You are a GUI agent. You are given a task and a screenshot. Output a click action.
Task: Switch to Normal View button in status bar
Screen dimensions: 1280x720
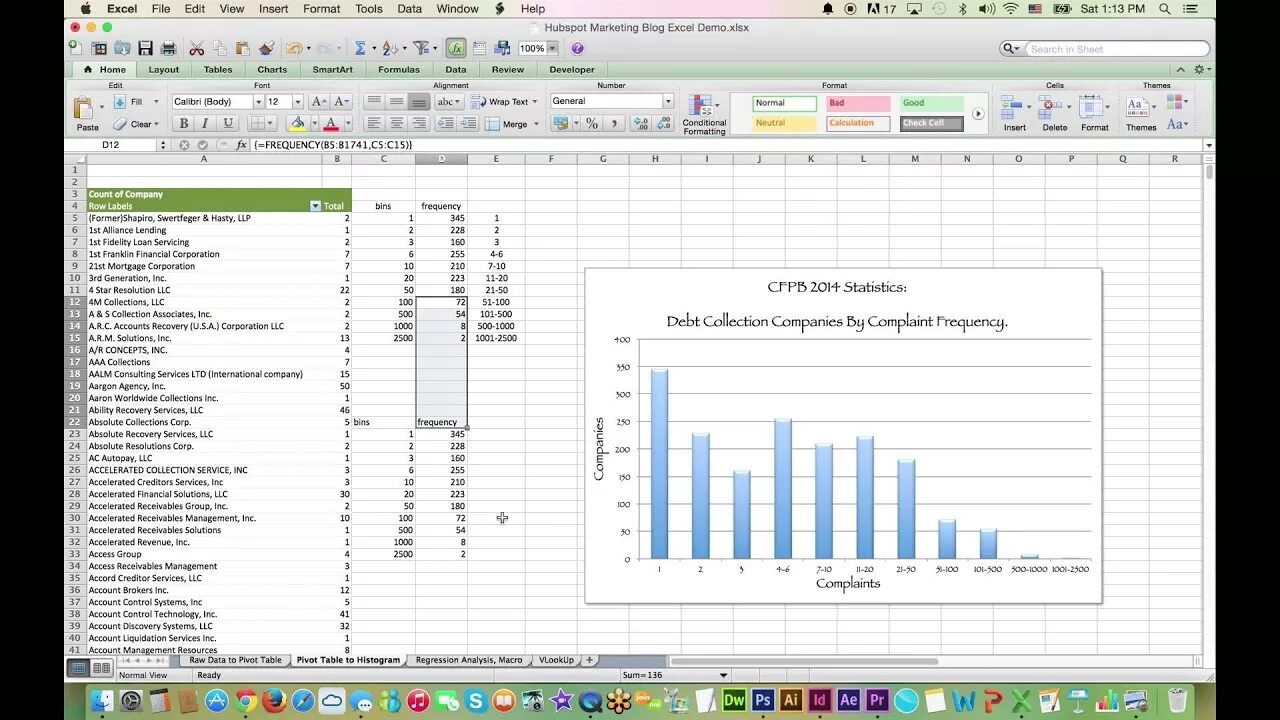pyautogui.click(x=77, y=667)
